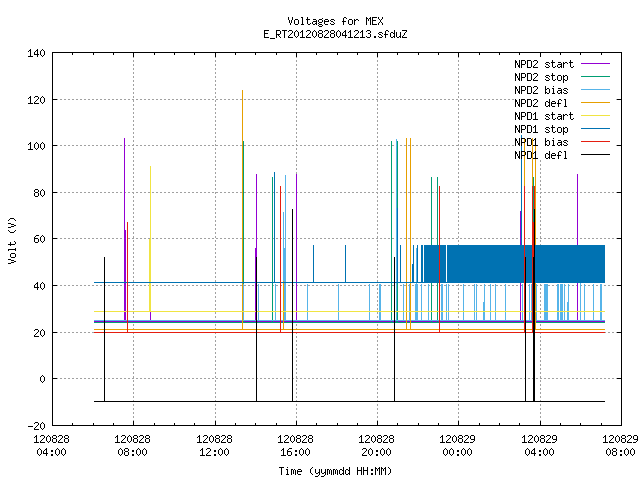Click the x-axis tick '120828 16:00'
Image resolution: width=640 pixels, height=480 pixels.
pyautogui.click(x=295, y=446)
